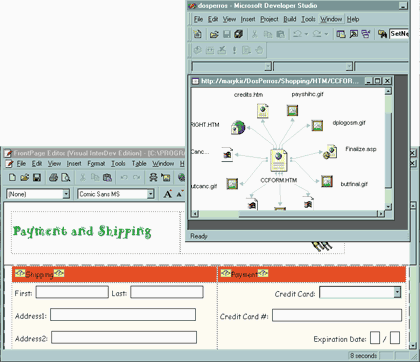This screenshot has width=420, height=362.
Task: Click Print Preview icon in FrontPage Editor
Action: coord(66,177)
